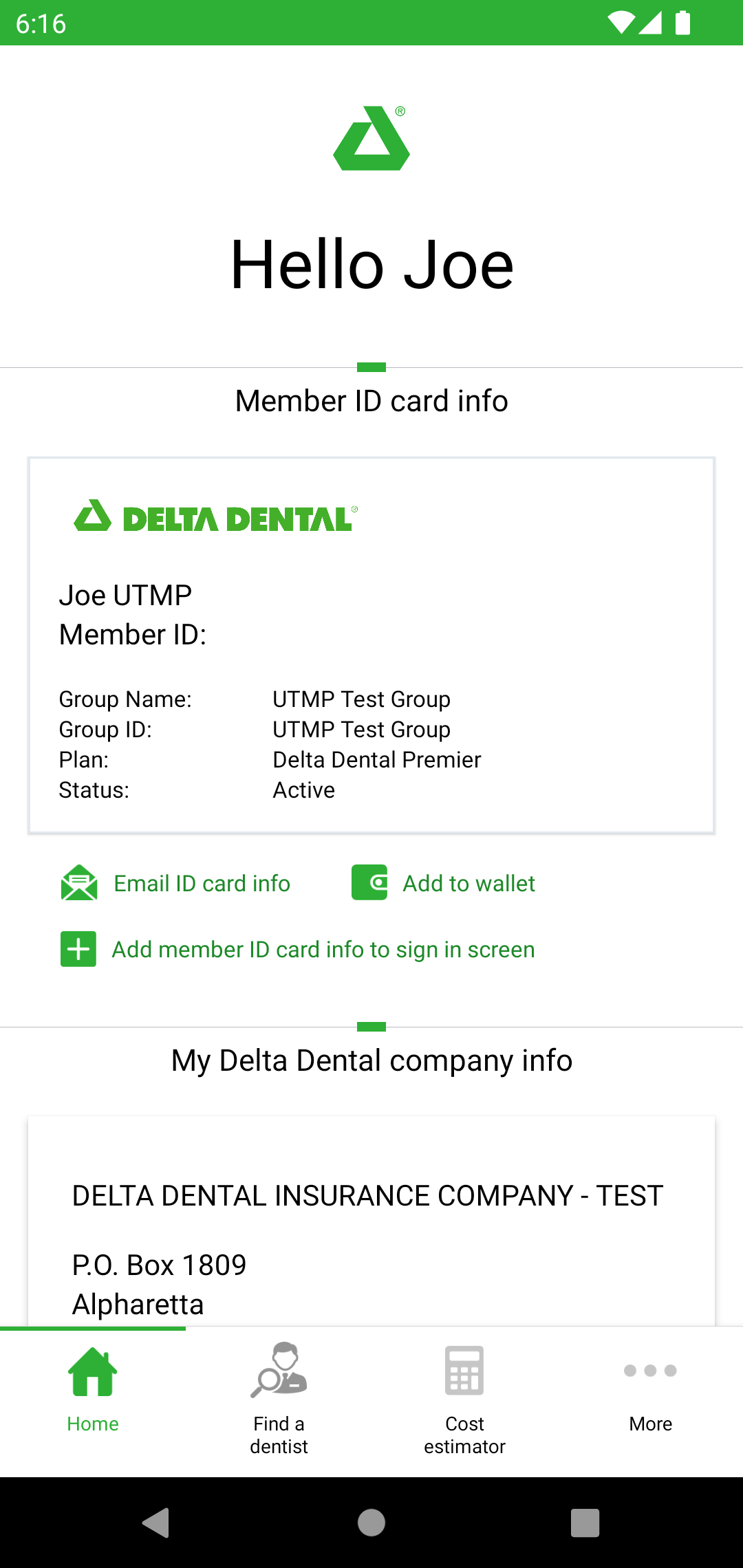Tap the Android recent apps square button
The height and width of the screenshot is (1568, 743).
(x=585, y=1523)
